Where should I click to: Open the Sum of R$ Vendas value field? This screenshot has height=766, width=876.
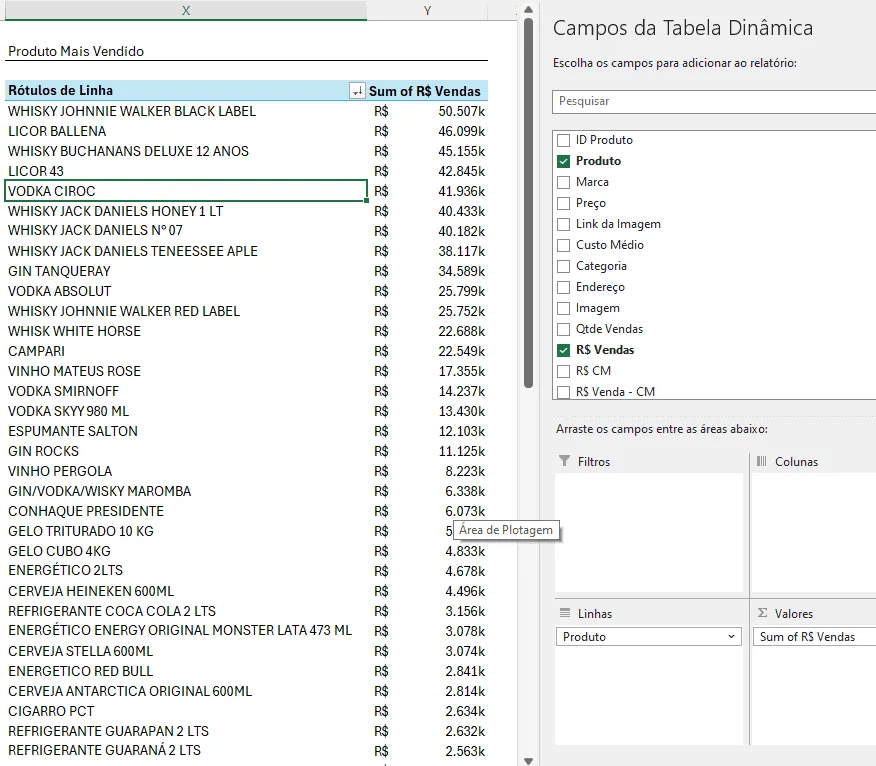815,636
